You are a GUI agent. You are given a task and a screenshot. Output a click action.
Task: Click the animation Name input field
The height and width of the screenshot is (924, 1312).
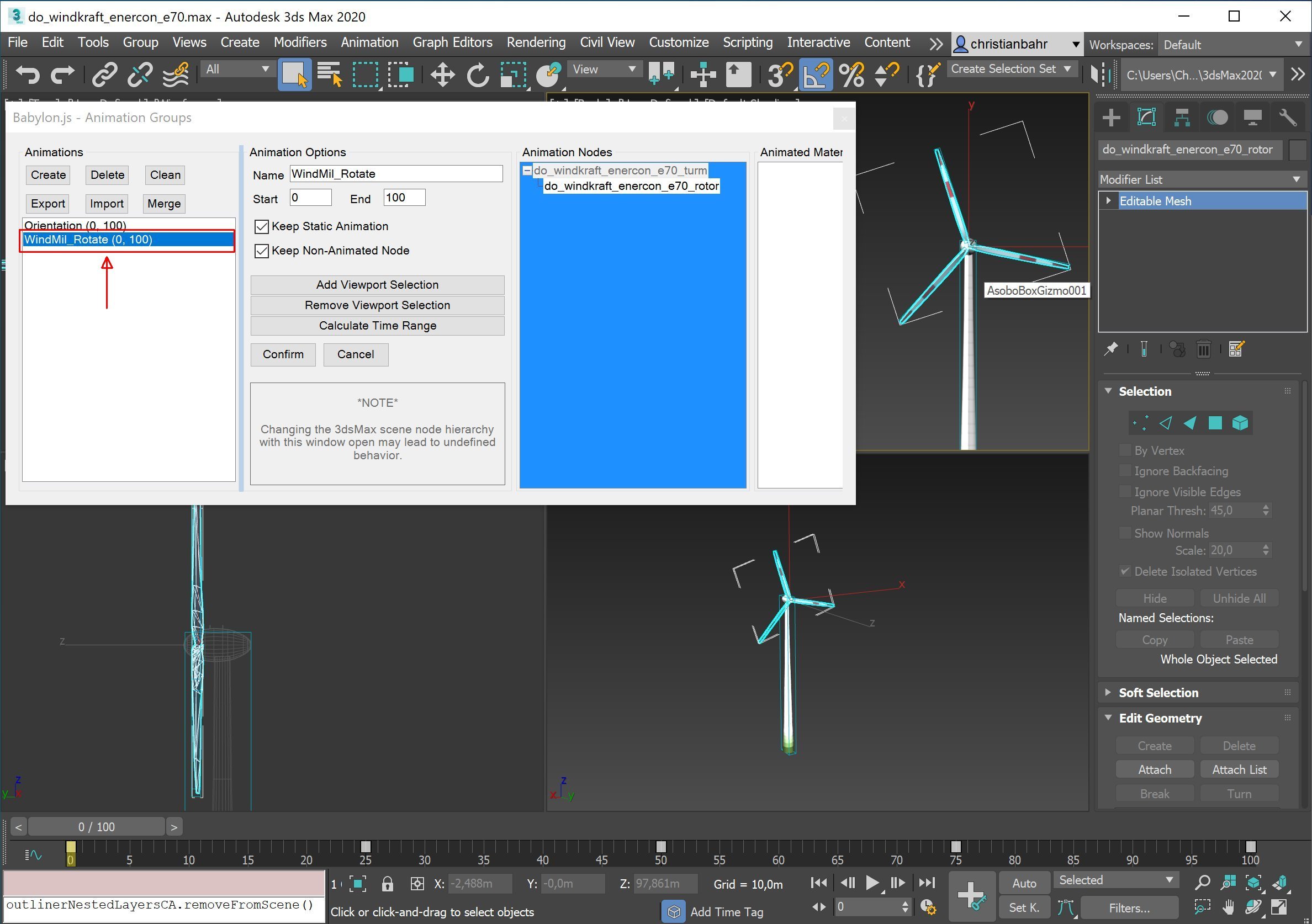pyautogui.click(x=396, y=174)
